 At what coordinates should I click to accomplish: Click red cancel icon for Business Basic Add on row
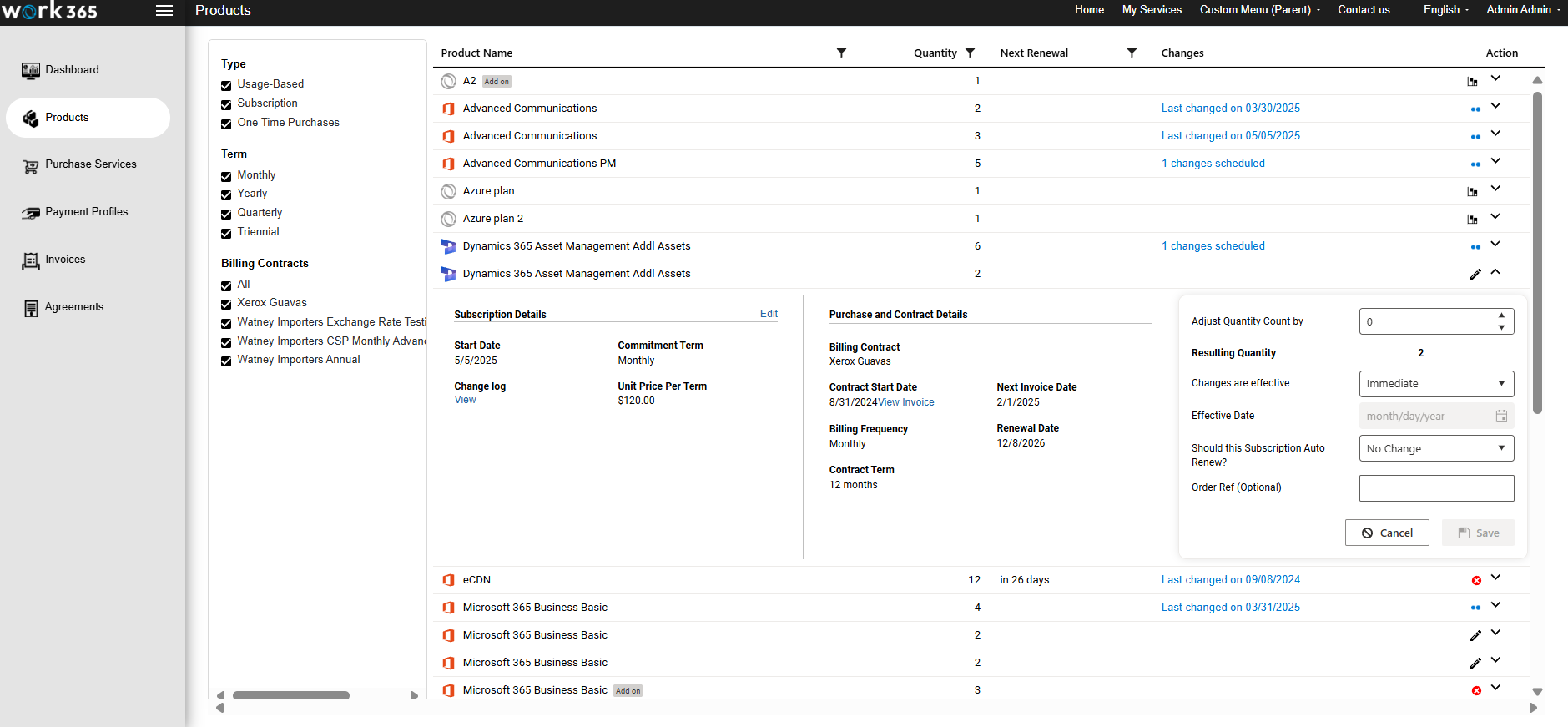1476,690
